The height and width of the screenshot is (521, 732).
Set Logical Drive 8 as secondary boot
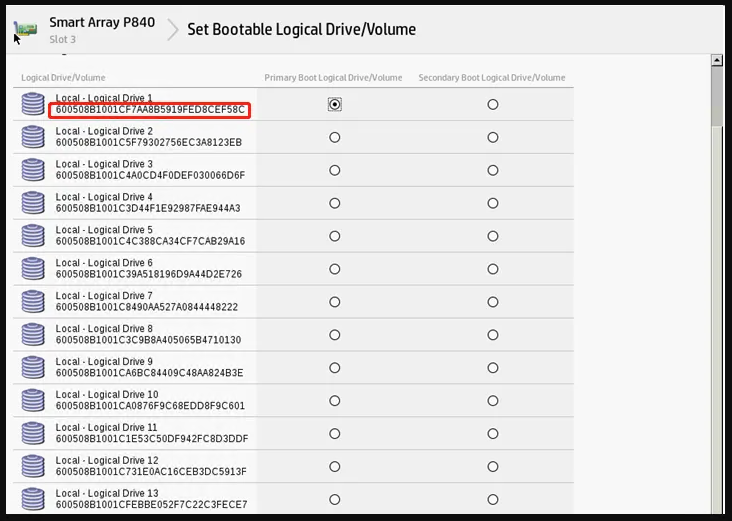(x=493, y=335)
